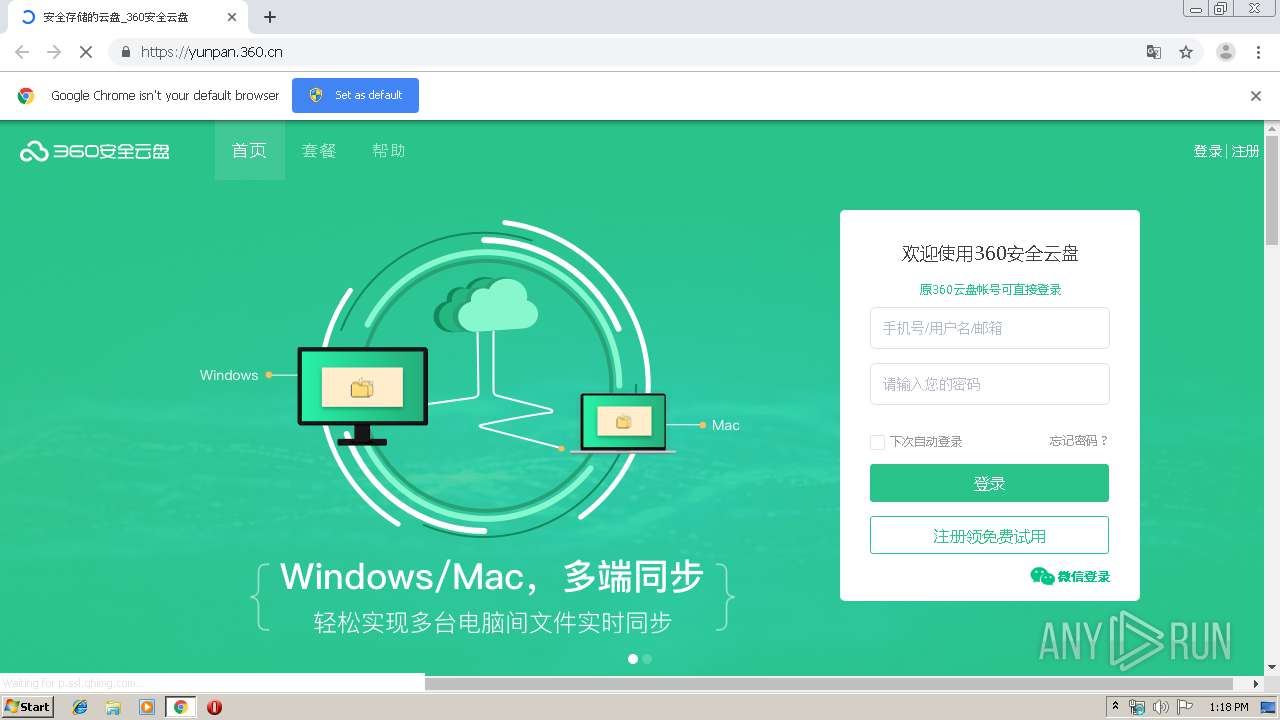Click 原360云盘帐号可直接登录 text
This screenshot has height=720, width=1280.
click(990, 290)
